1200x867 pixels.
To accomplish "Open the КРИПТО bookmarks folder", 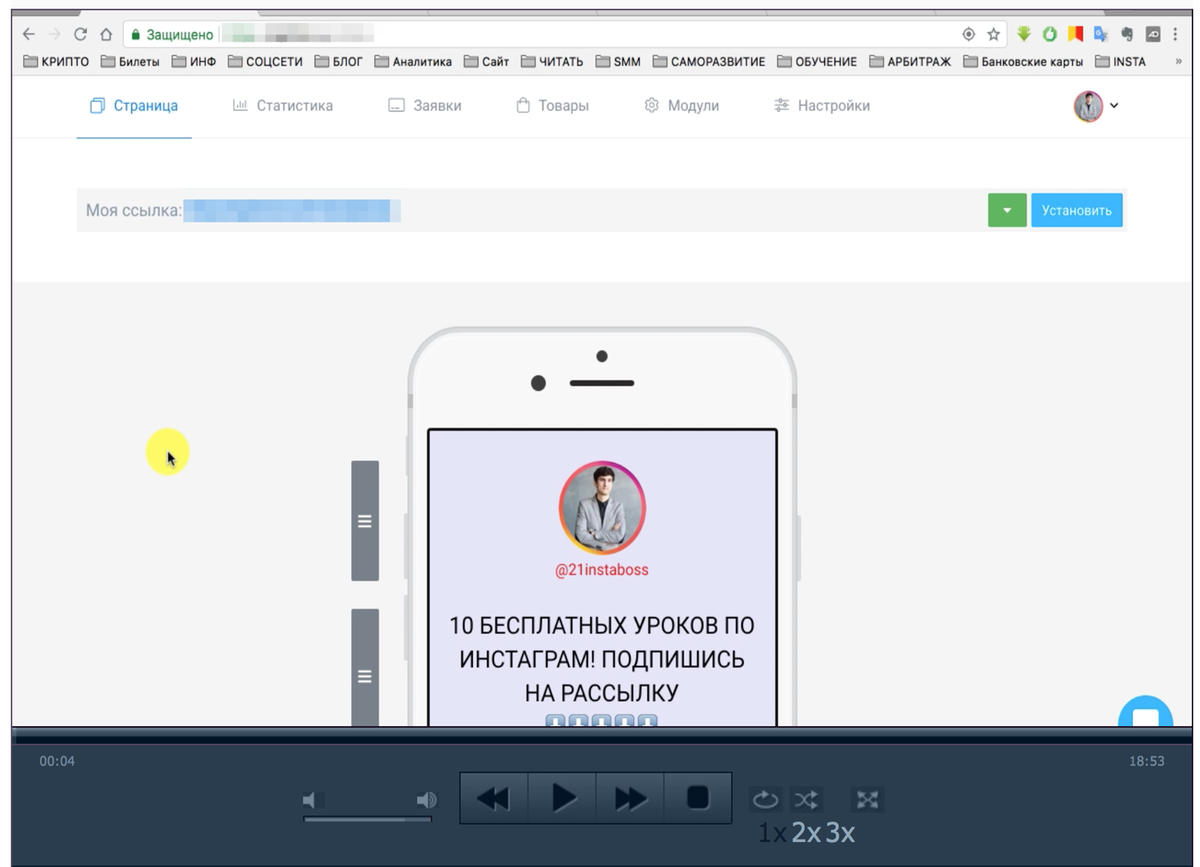I will pyautogui.click(x=56, y=61).
